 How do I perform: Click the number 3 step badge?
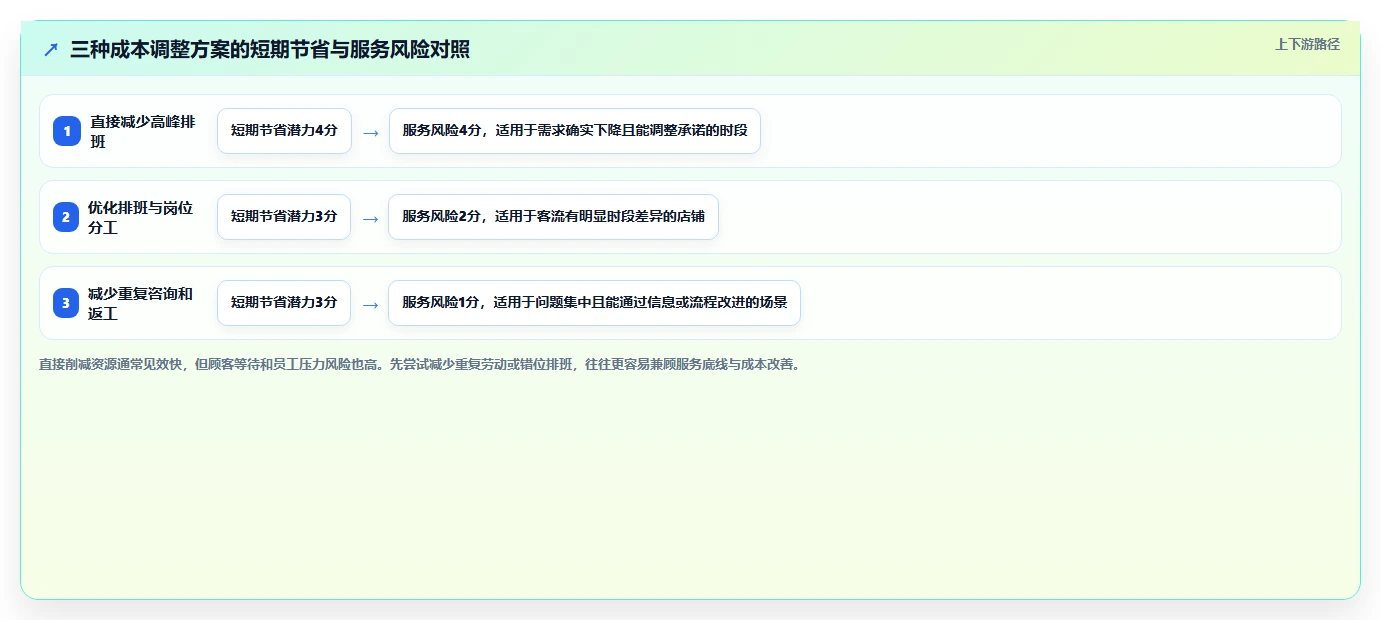pos(66,303)
